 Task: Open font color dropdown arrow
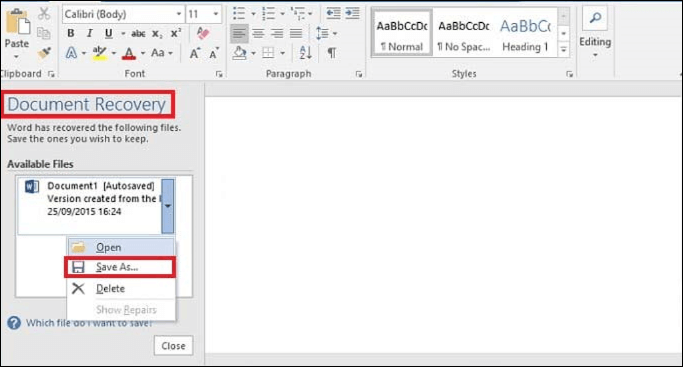[x=142, y=54]
